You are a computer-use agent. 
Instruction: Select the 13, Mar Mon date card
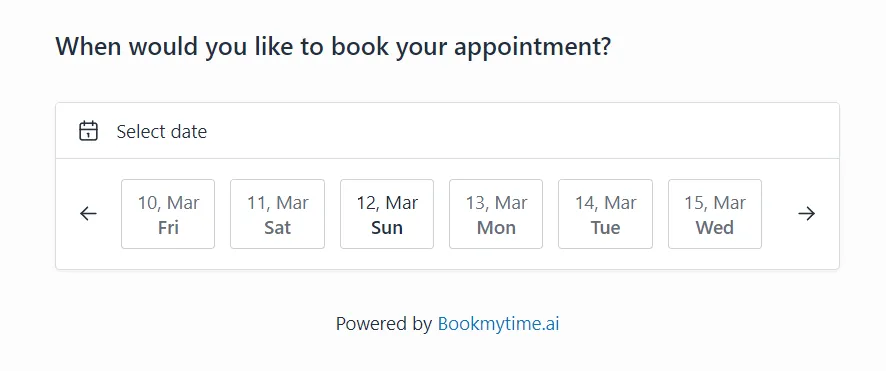tap(496, 214)
